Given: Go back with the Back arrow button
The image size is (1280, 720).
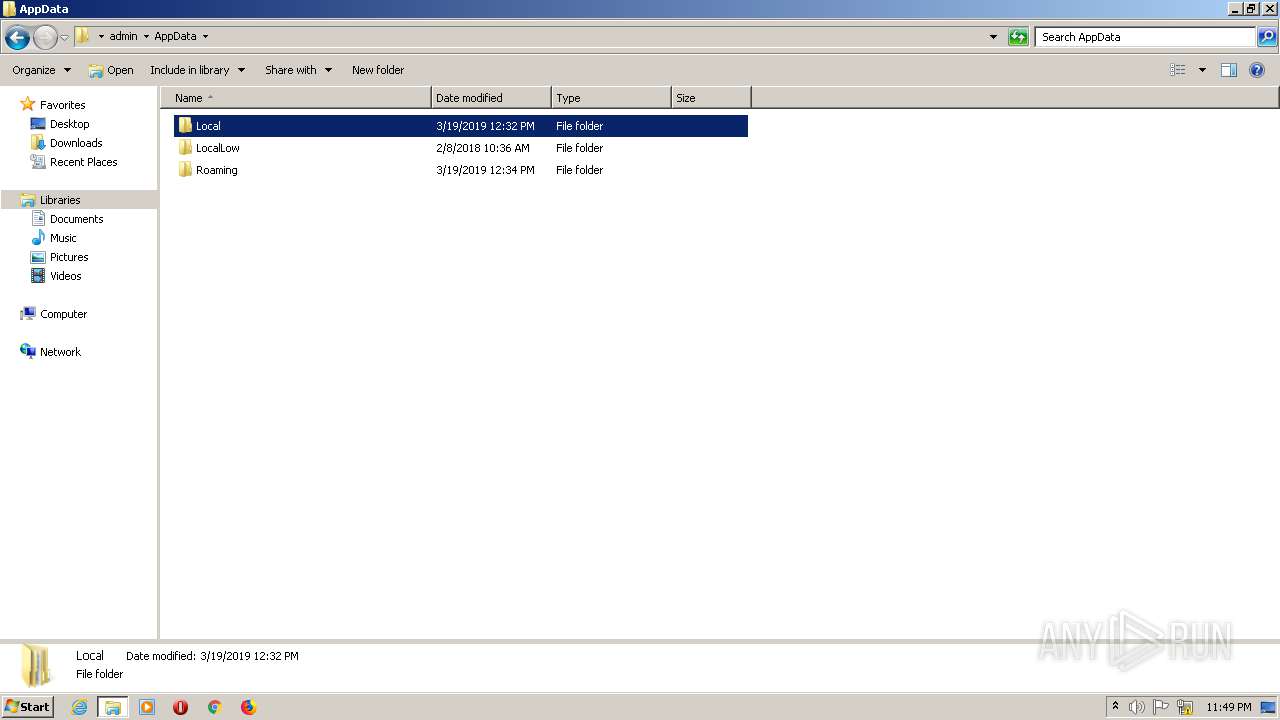Looking at the screenshot, I should [17, 38].
